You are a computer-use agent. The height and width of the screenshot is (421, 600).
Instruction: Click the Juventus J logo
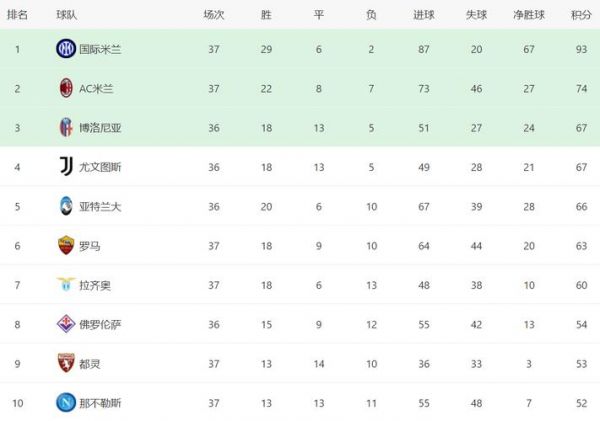click(66, 166)
